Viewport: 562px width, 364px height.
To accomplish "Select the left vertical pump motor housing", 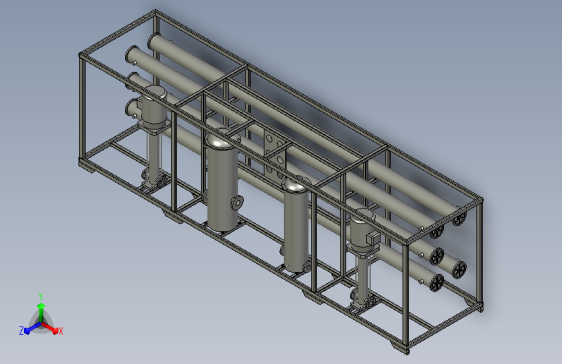I will click(154, 105).
